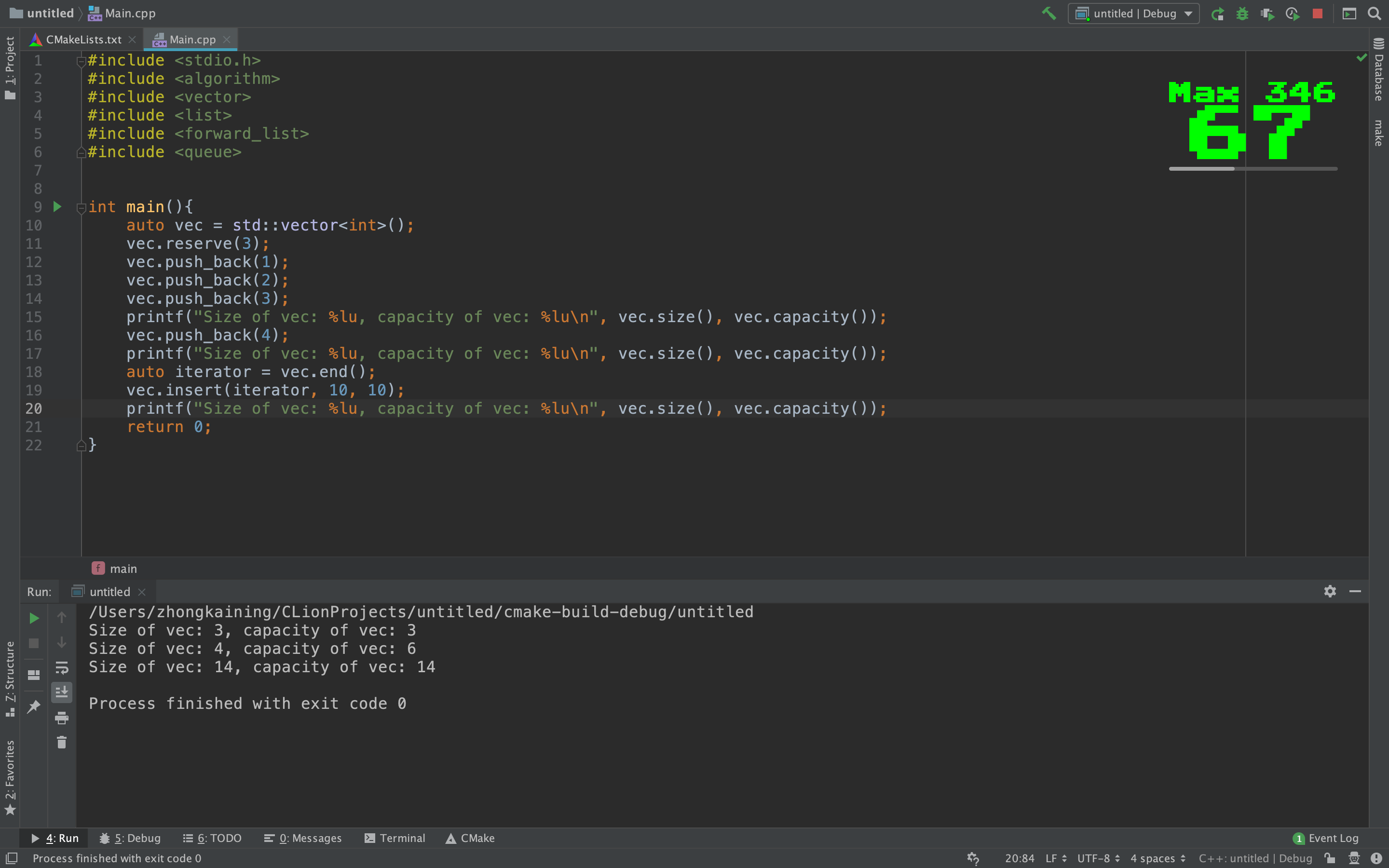This screenshot has width=1389, height=868.
Task: Change indent setting 4 spaces
Action: 1157,858
